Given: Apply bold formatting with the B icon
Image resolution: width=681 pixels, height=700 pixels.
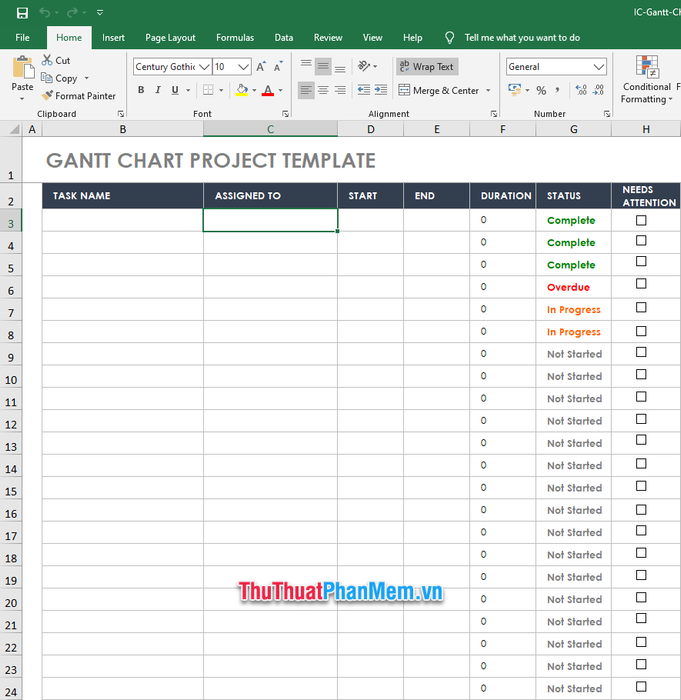Looking at the screenshot, I should click(141, 90).
